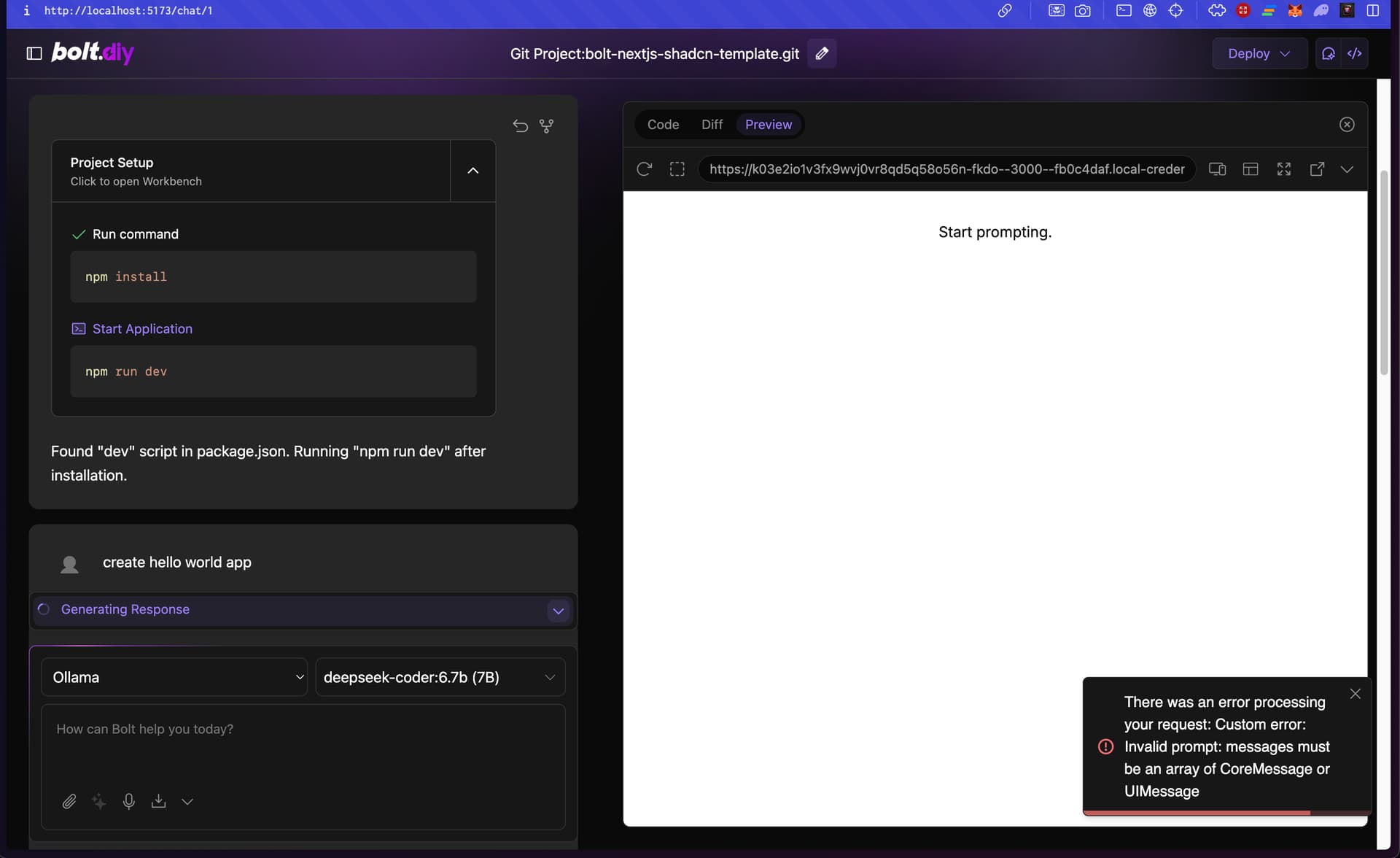
Task: Expand preview to fullscreen
Action: coord(1284,169)
